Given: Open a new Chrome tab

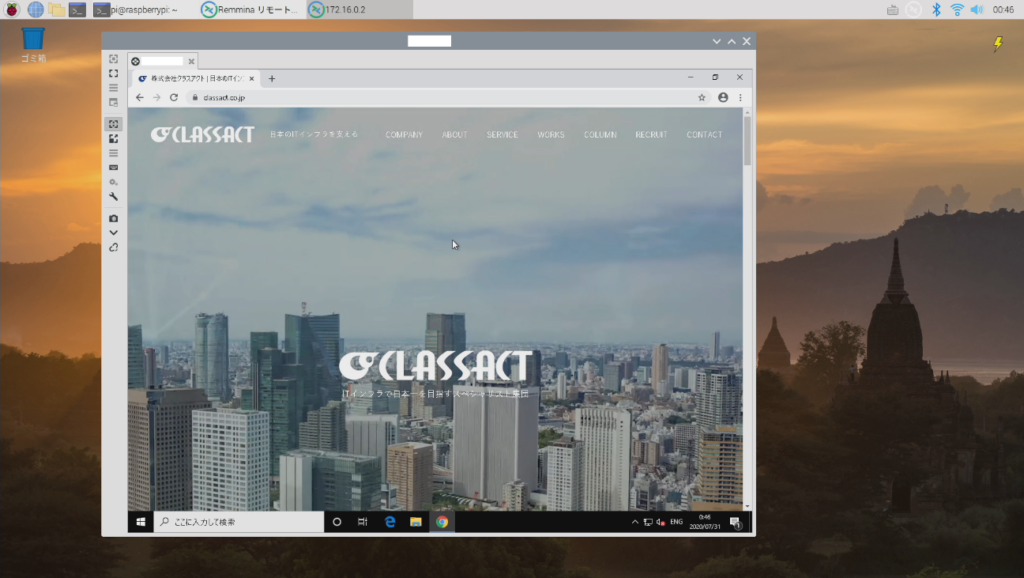Looking at the screenshot, I should pos(272,79).
